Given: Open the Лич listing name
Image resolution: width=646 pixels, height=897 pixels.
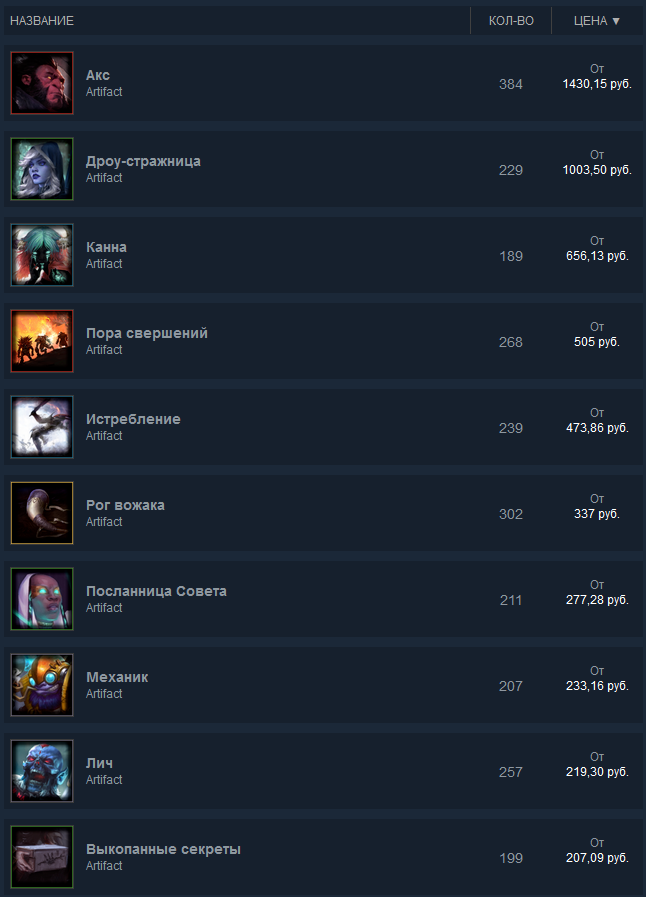Looking at the screenshot, I should click(100, 763).
